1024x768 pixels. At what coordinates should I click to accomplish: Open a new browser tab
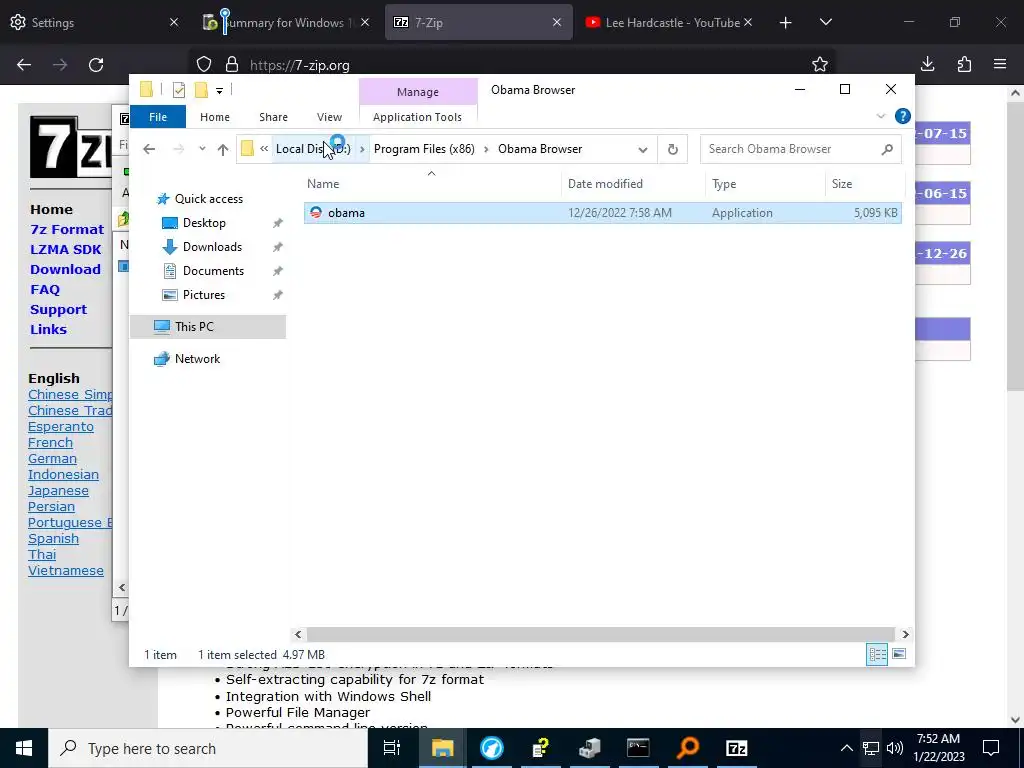point(785,23)
